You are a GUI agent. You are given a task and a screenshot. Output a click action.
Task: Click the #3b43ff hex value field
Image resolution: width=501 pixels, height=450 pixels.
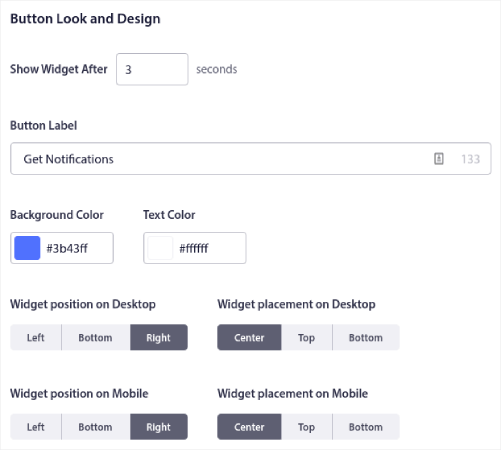pos(67,248)
